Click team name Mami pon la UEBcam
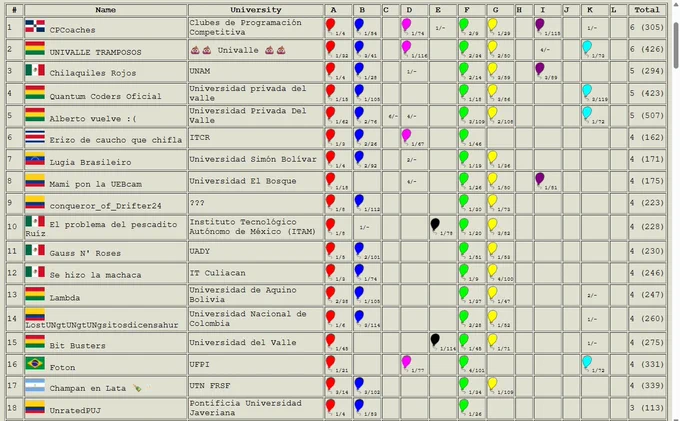The width and height of the screenshot is (680, 421). (x=95, y=184)
